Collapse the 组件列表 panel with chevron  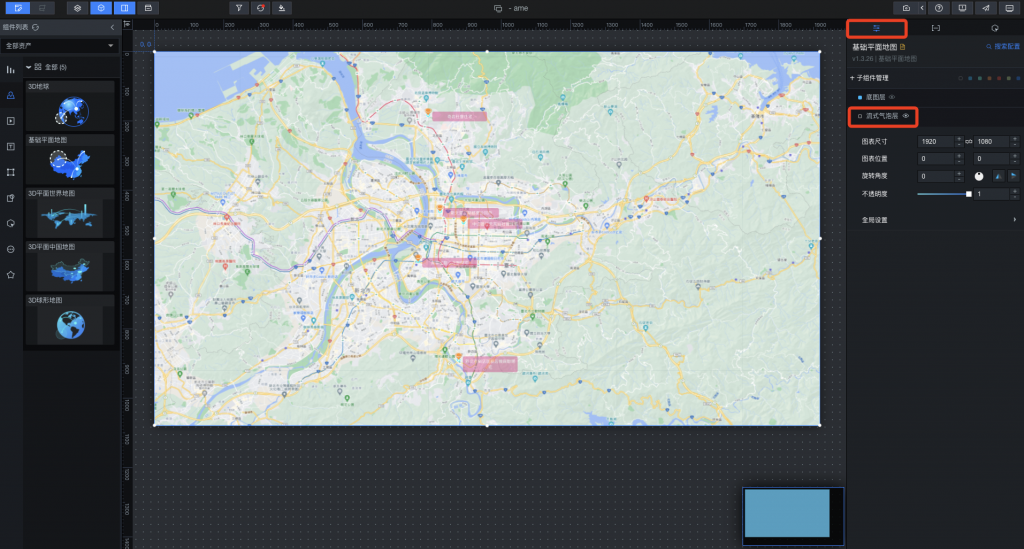click(112, 27)
